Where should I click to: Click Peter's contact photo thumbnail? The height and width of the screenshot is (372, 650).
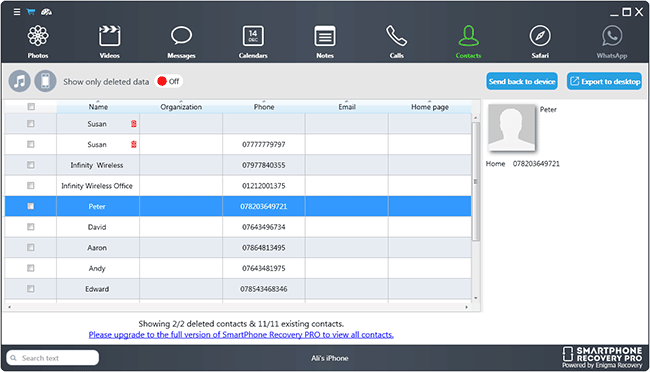tap(512, 127)
